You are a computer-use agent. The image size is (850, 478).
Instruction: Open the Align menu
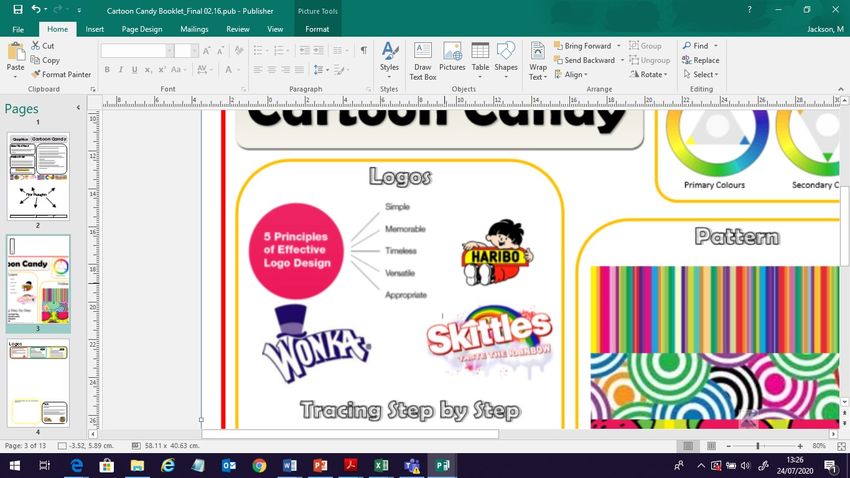[571, 74]
